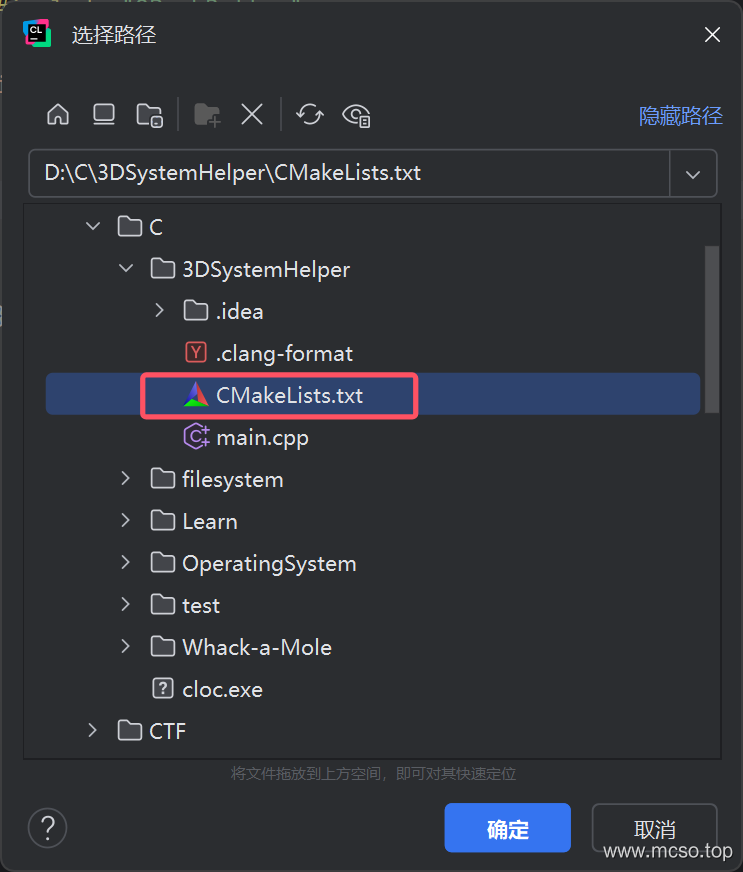Expand the filesystem folder
743x872 pixels.
click(x=126, y=479)
